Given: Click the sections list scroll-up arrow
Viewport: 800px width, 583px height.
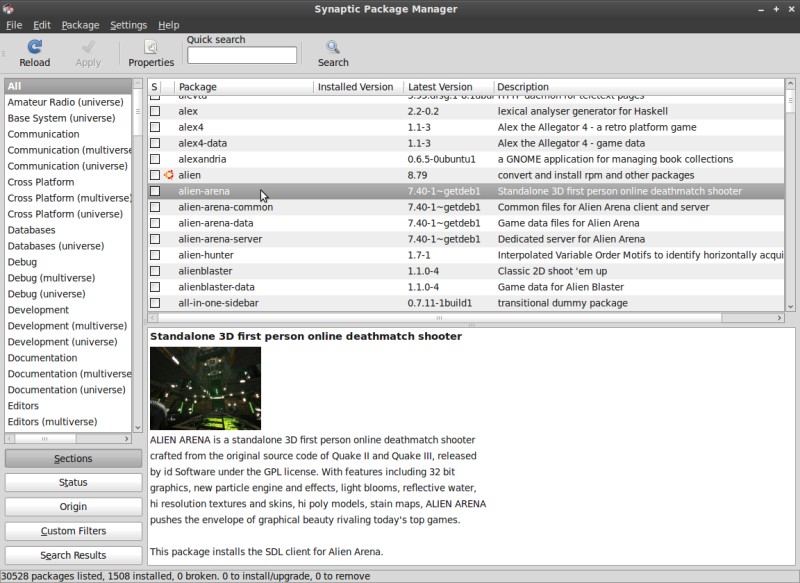Looking at the screenshot, I should coord(137,83).
